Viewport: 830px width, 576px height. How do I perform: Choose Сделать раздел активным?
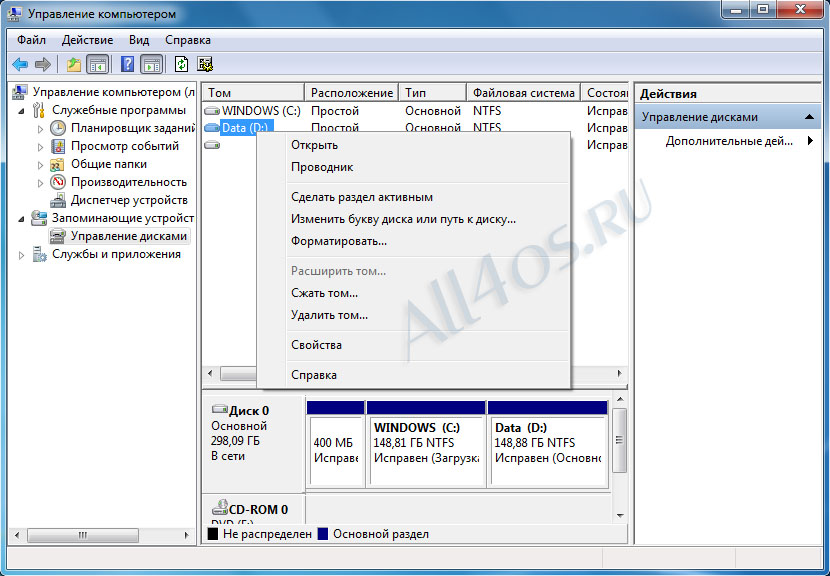pos(413,197)
